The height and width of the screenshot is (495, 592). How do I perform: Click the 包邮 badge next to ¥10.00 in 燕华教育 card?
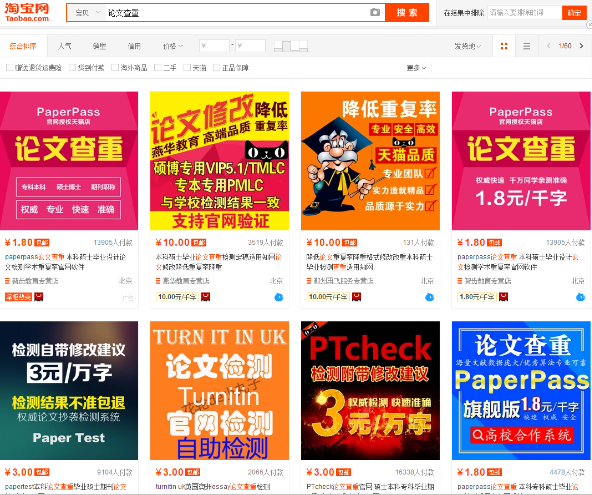tap(199, 243)
